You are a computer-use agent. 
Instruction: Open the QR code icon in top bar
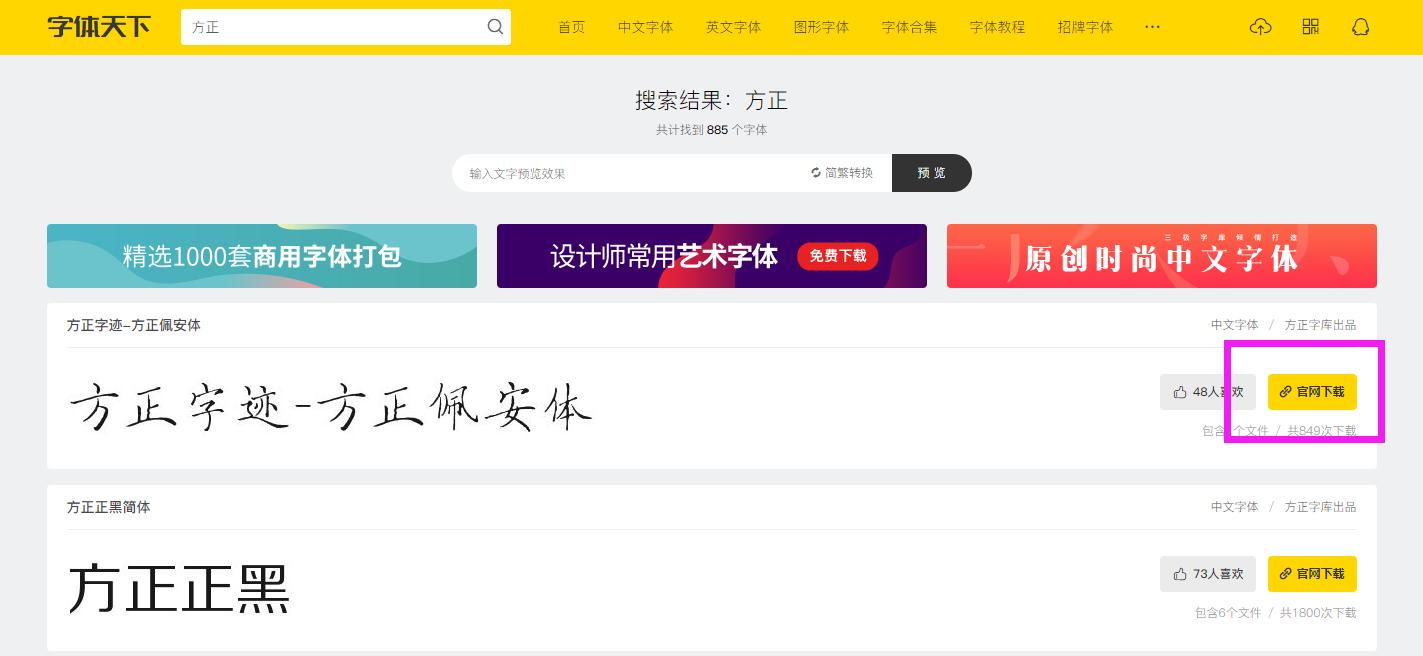pos(1310,26)
